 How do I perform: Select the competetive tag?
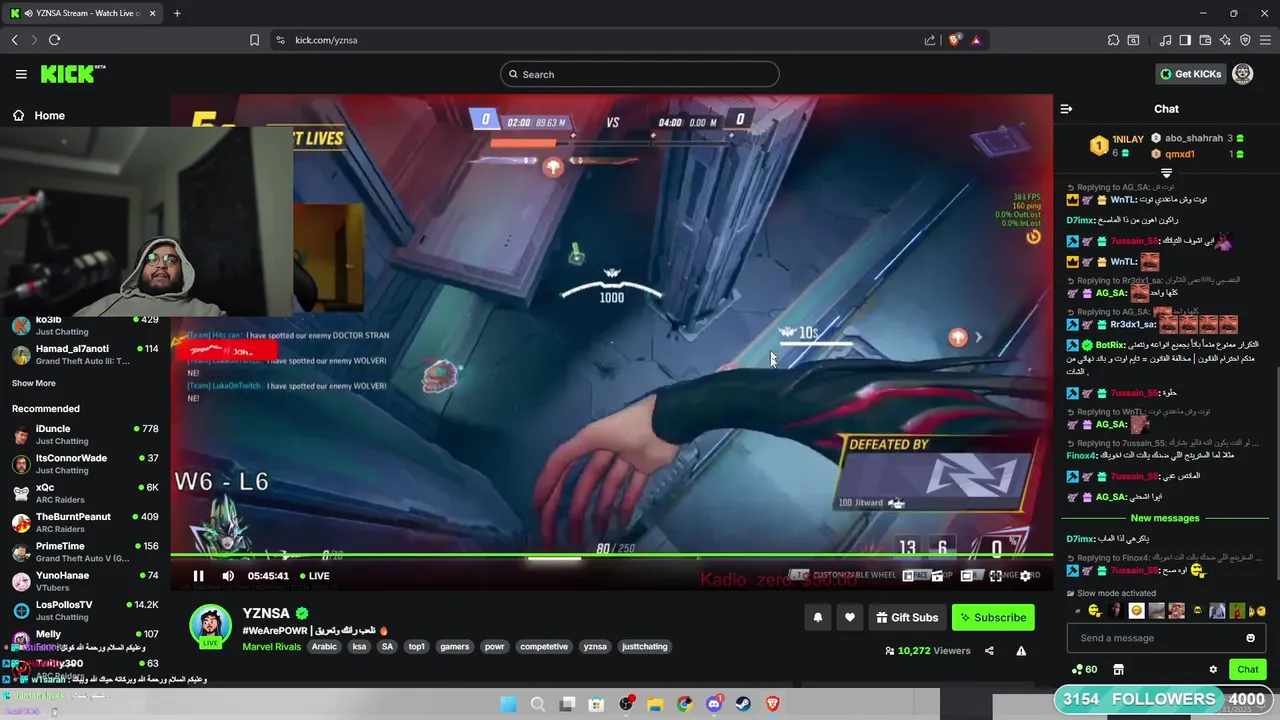point(544,647)
